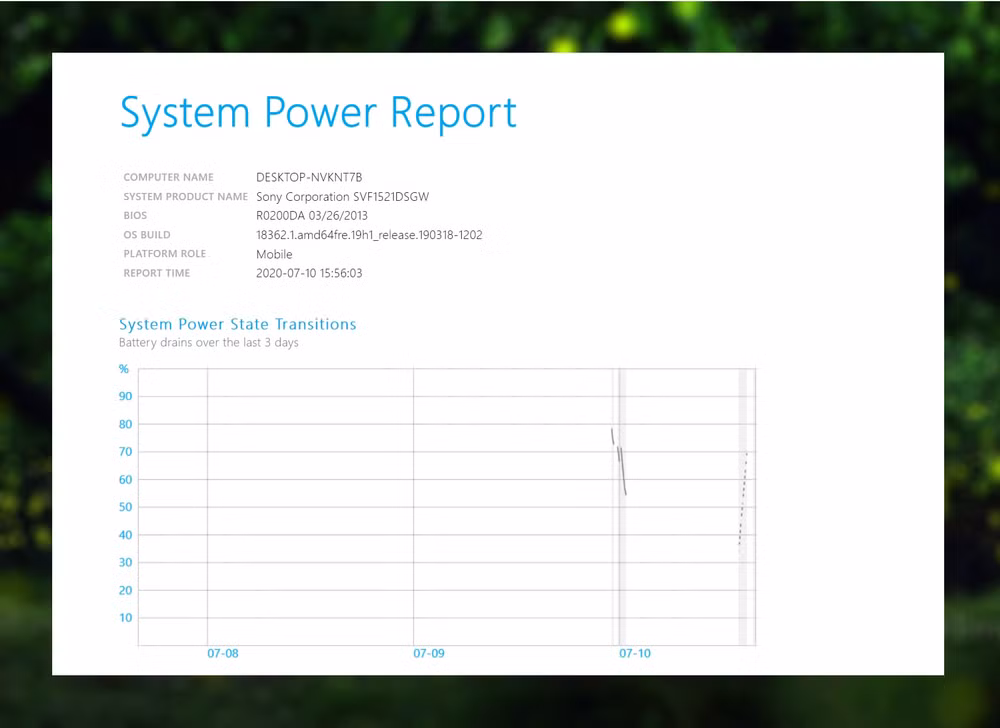
Task: Select BIOS value R0200DA 03/26/2013
Action: point(312,215)
